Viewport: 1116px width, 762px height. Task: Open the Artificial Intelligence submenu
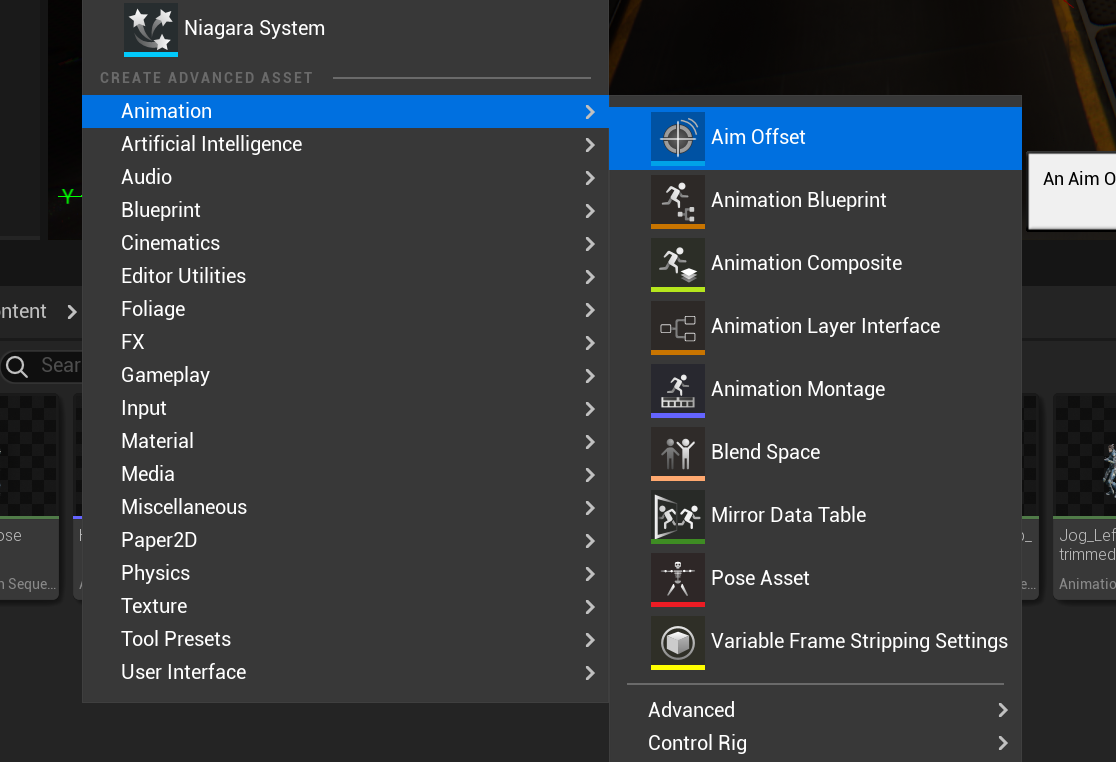coord(345,144)
